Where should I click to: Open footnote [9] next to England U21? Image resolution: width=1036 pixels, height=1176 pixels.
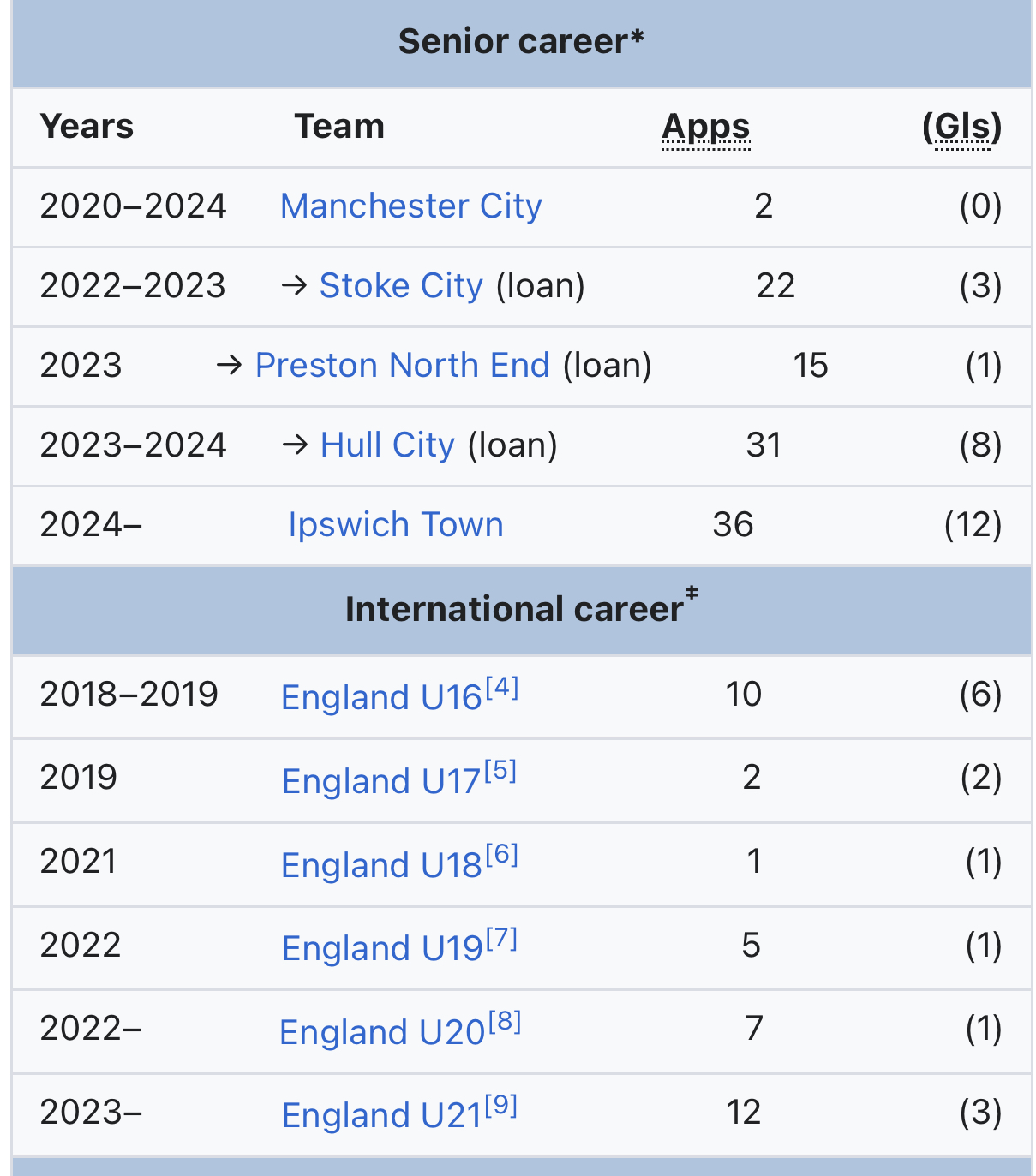pos(501,1105)
